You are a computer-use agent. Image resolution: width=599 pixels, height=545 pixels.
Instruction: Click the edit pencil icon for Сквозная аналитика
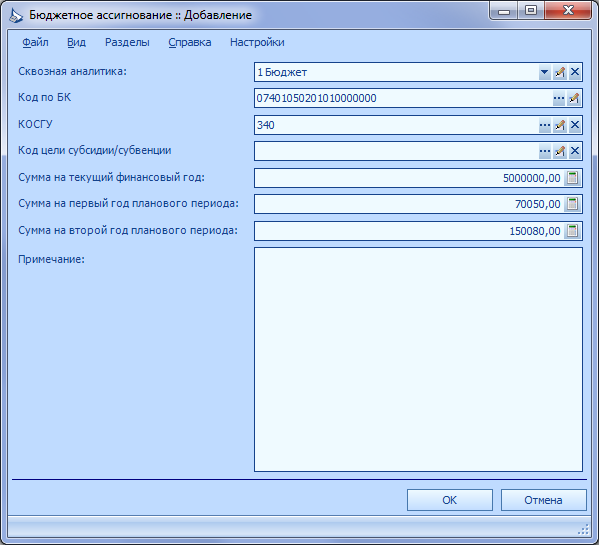pyautogui.click(x=560, y=72)
